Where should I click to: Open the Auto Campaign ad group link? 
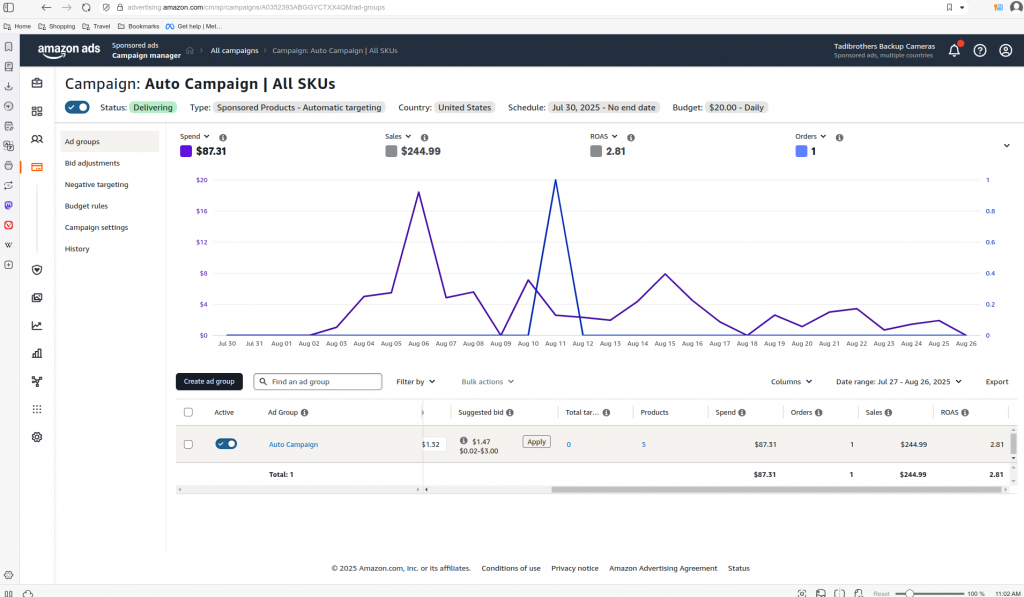pyautogui.click(x=293, y=444)
